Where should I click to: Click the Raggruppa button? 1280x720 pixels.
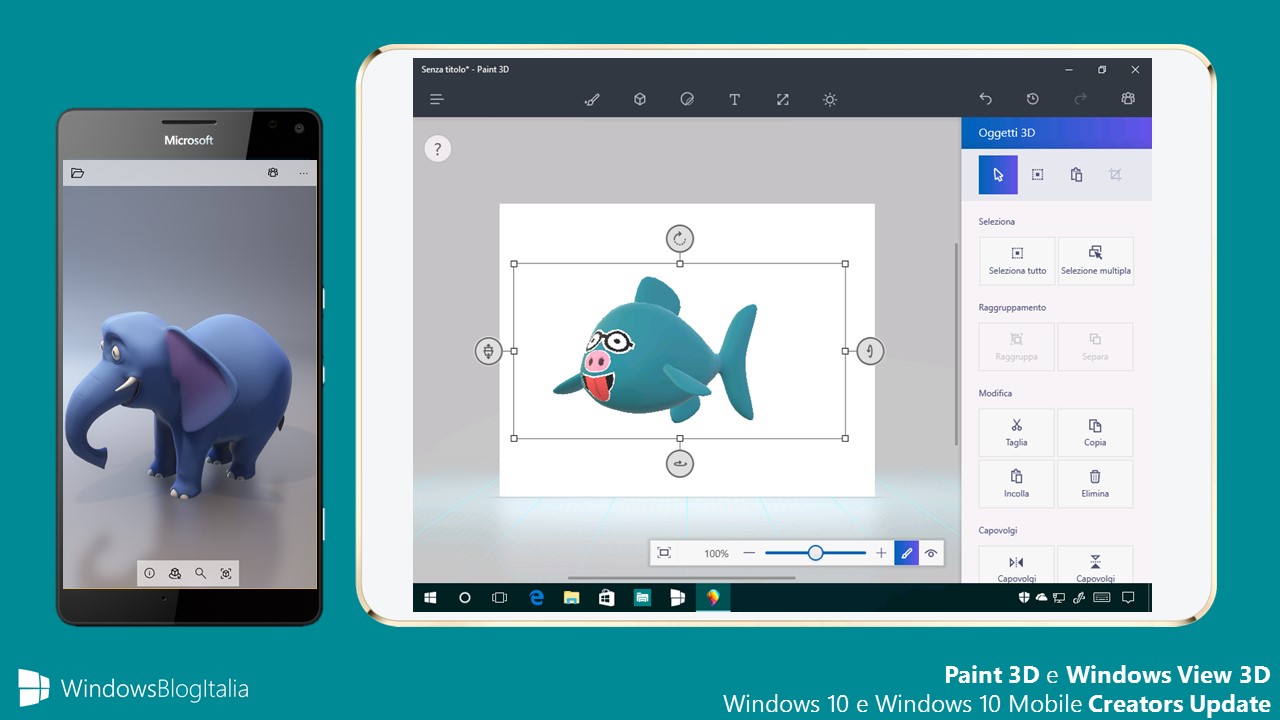[x=1017, y=347]
